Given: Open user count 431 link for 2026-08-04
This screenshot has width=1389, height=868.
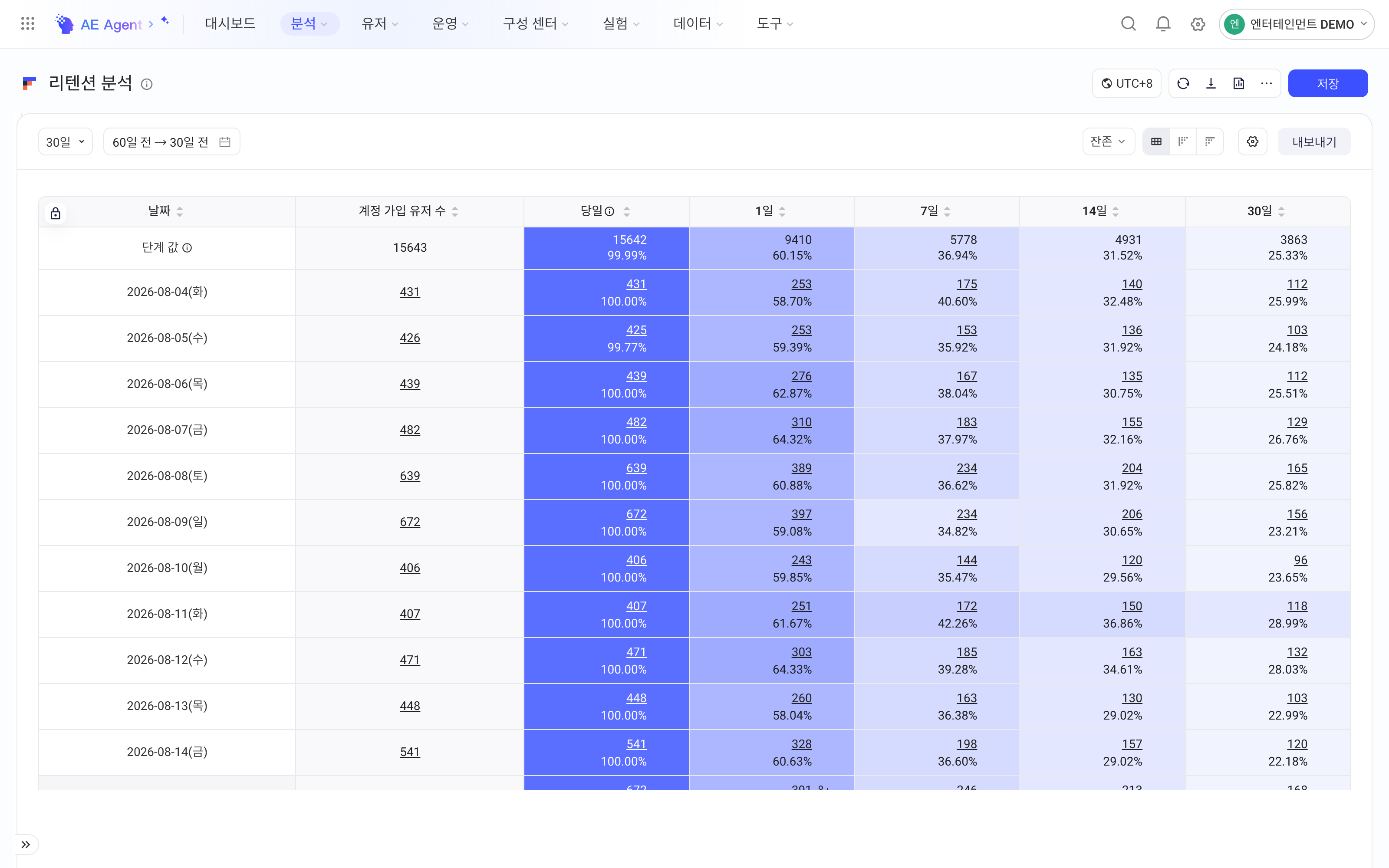Looking at the screenshot, I should click(410, 292).
